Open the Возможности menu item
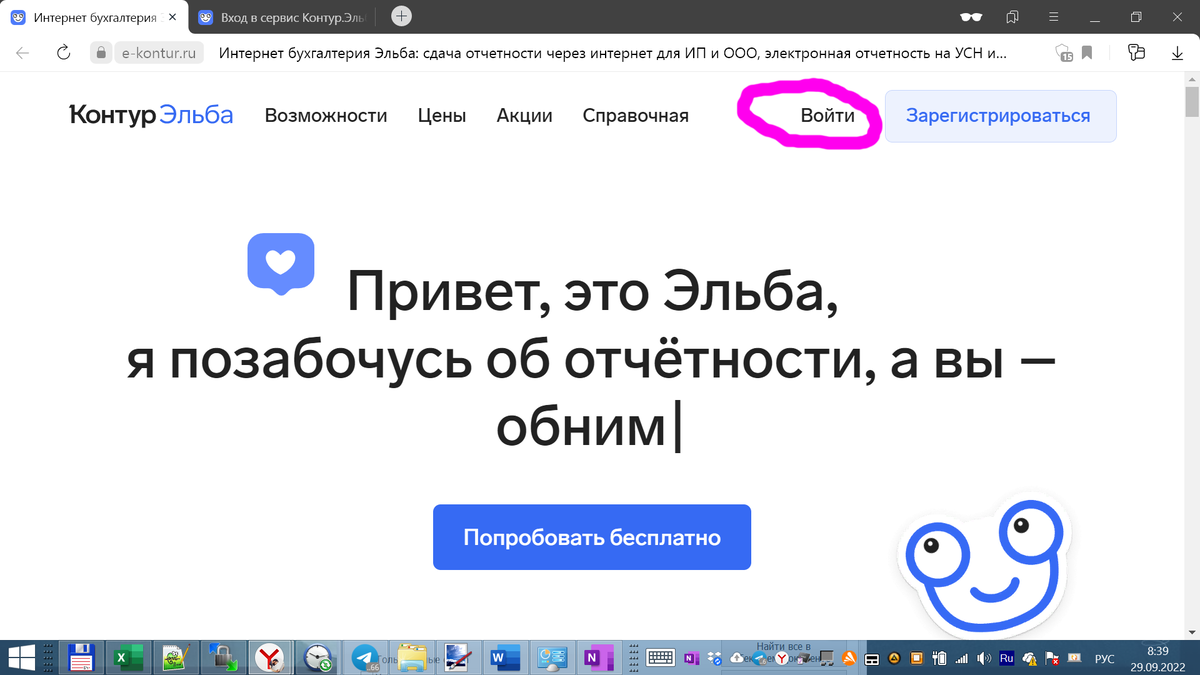 326,115
